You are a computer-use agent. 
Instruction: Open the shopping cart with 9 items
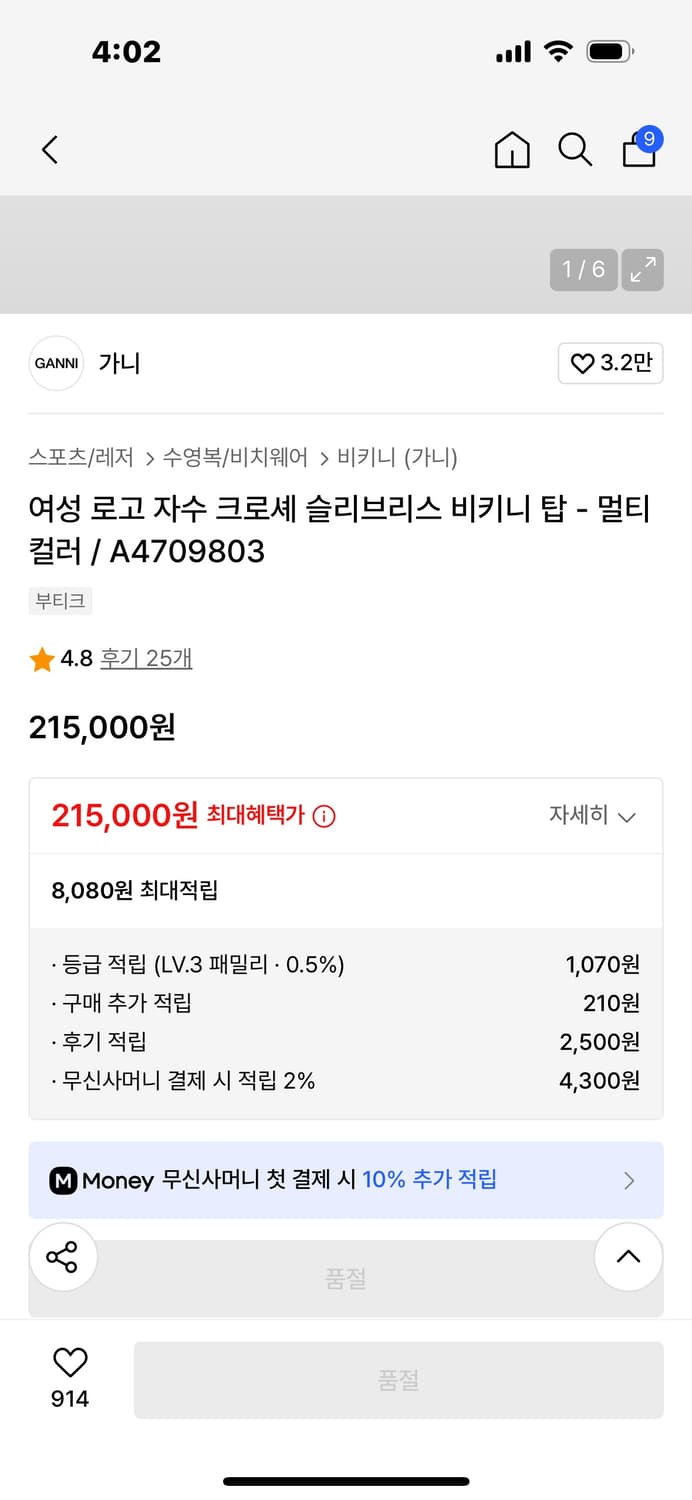pyautogui.click(x=639, y=152)
